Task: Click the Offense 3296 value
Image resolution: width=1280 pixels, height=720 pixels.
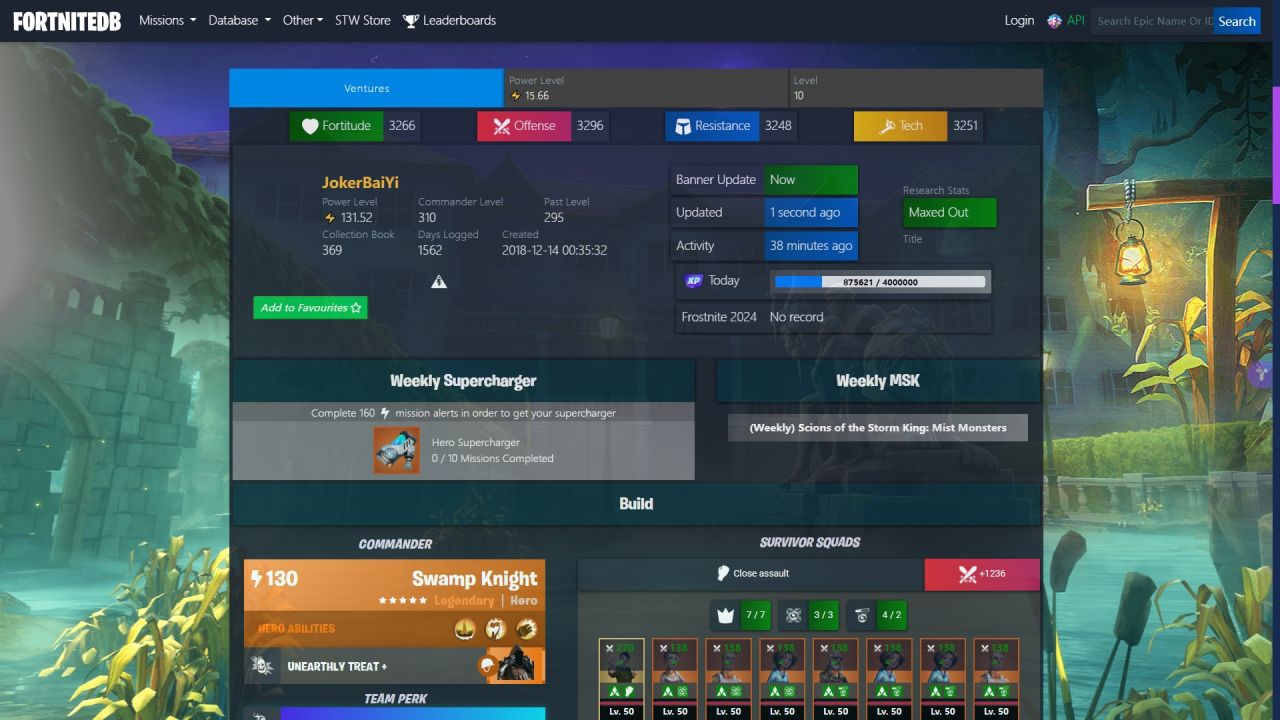Action: point(590,126)
